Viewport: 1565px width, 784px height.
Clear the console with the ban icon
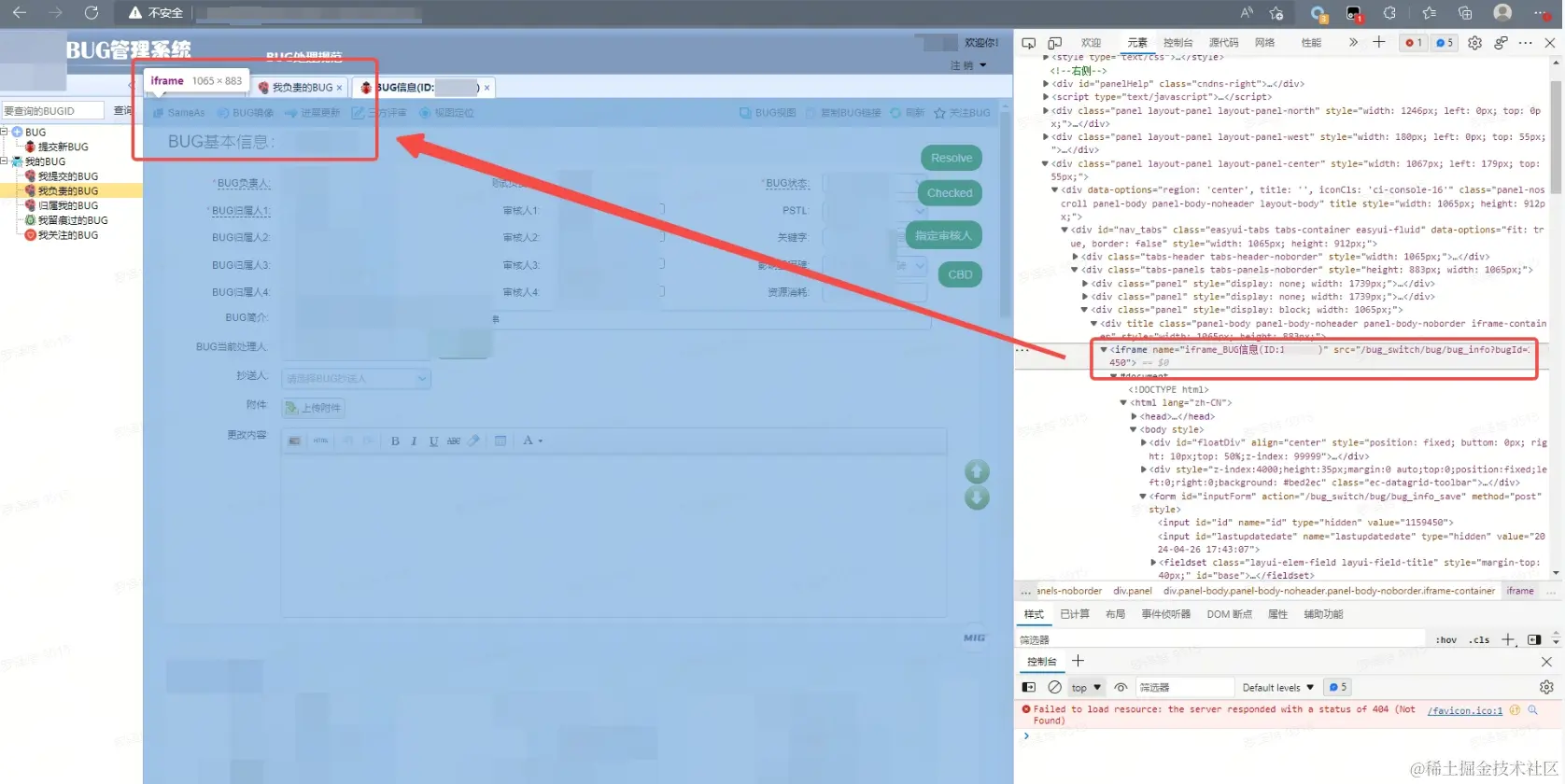(1055, 687)
